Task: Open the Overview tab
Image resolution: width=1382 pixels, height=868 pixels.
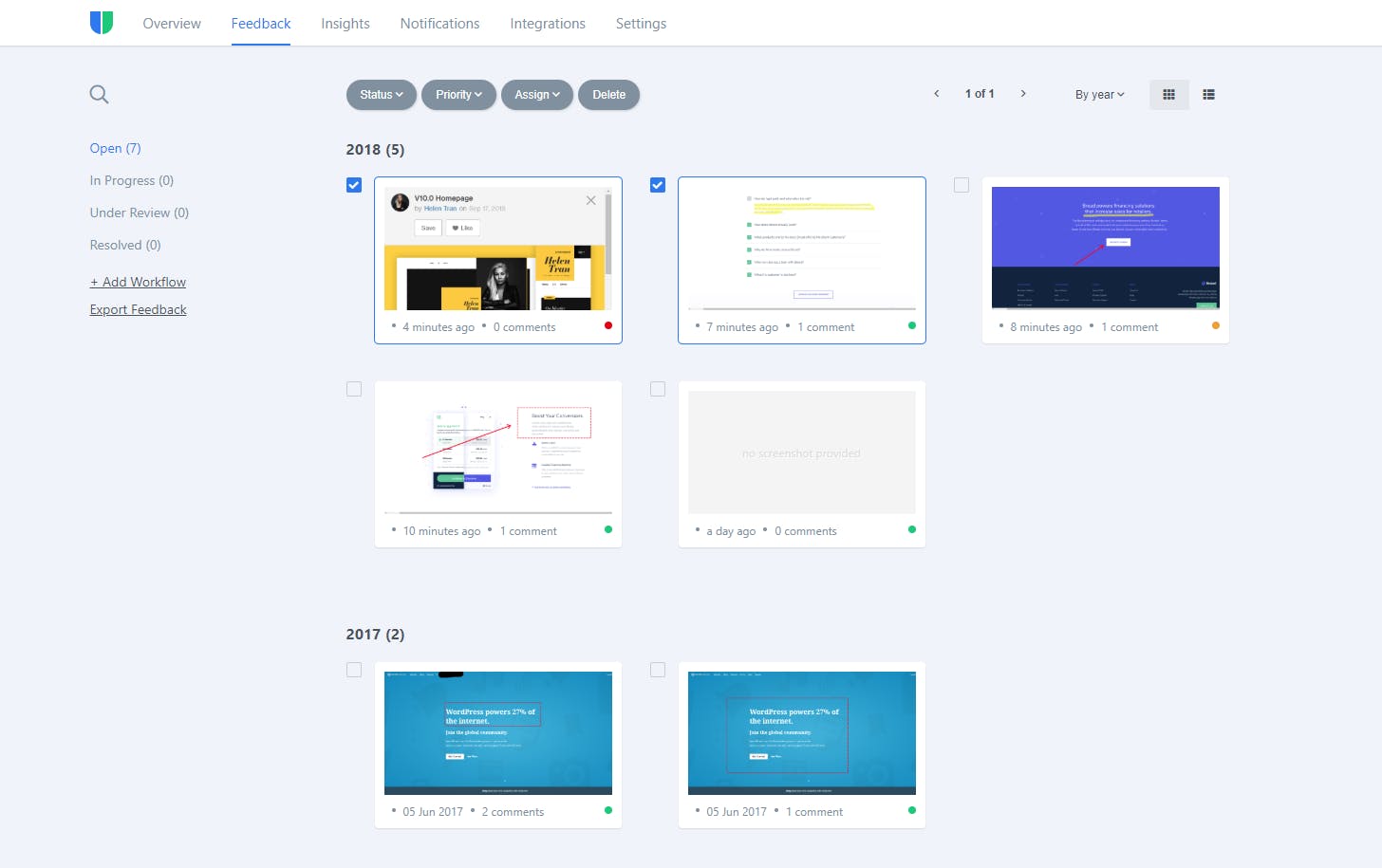Action: coord(172,24)
